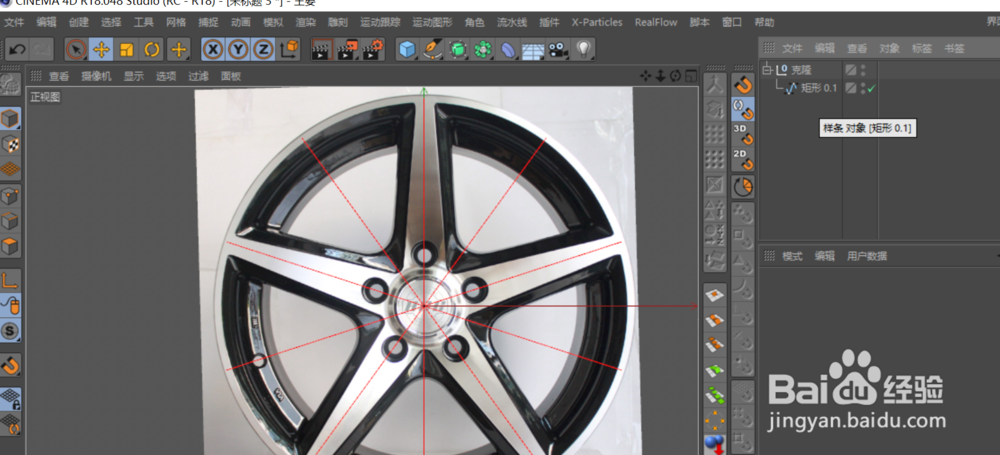Open the deformer objects icon

coord(508,49)
